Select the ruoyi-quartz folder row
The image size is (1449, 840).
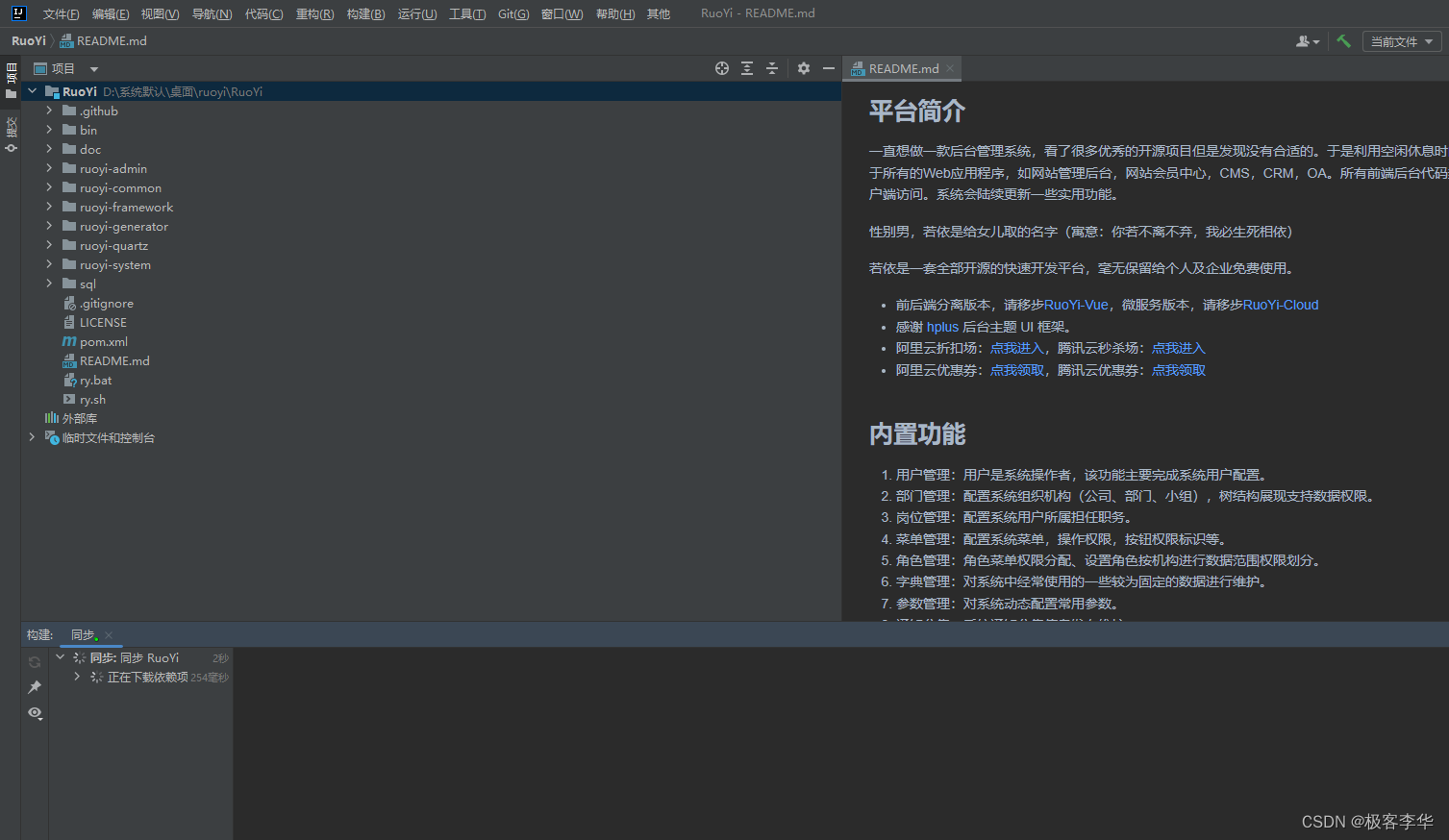[x=431, y=245]
